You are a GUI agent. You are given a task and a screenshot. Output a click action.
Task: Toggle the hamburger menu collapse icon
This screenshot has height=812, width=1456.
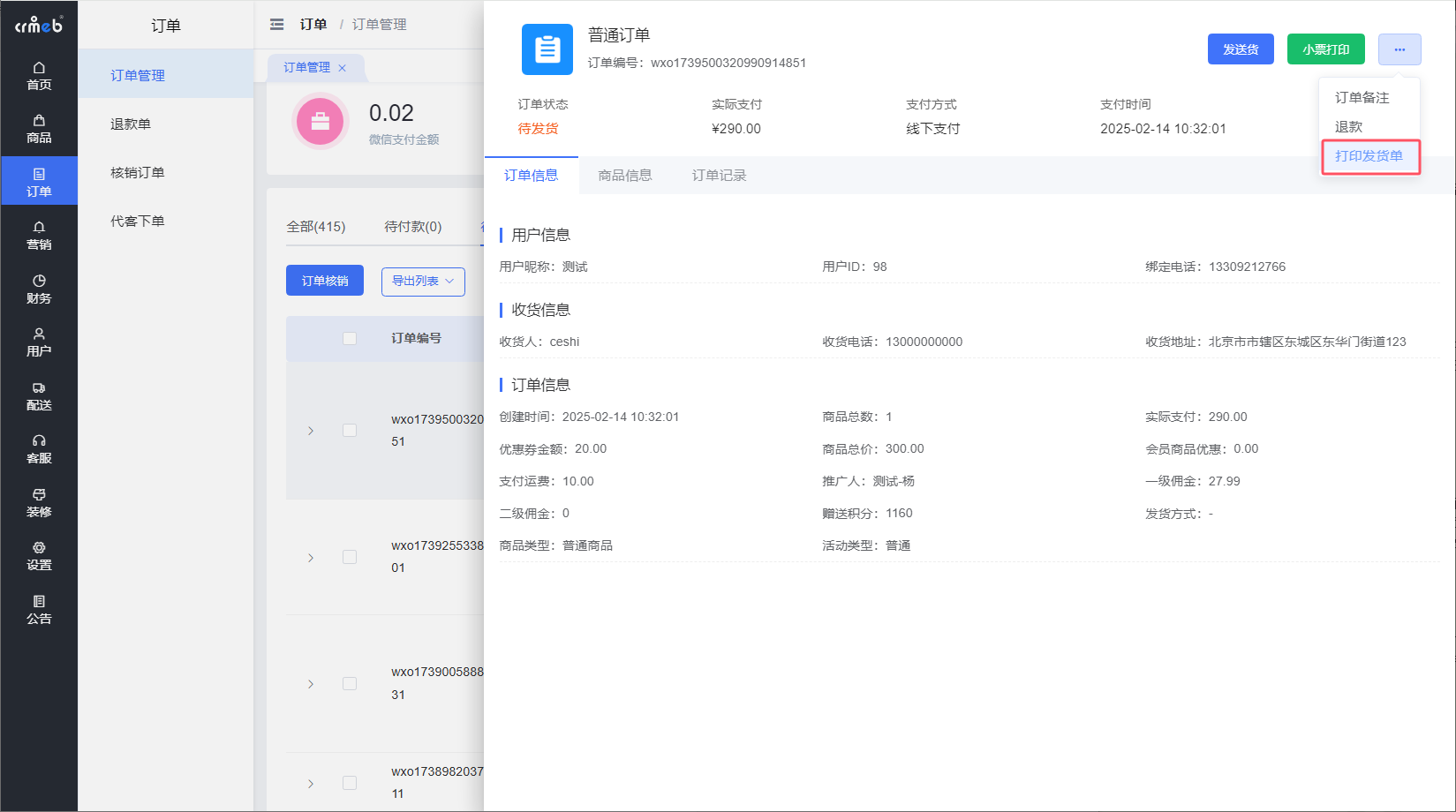[277, 25]
